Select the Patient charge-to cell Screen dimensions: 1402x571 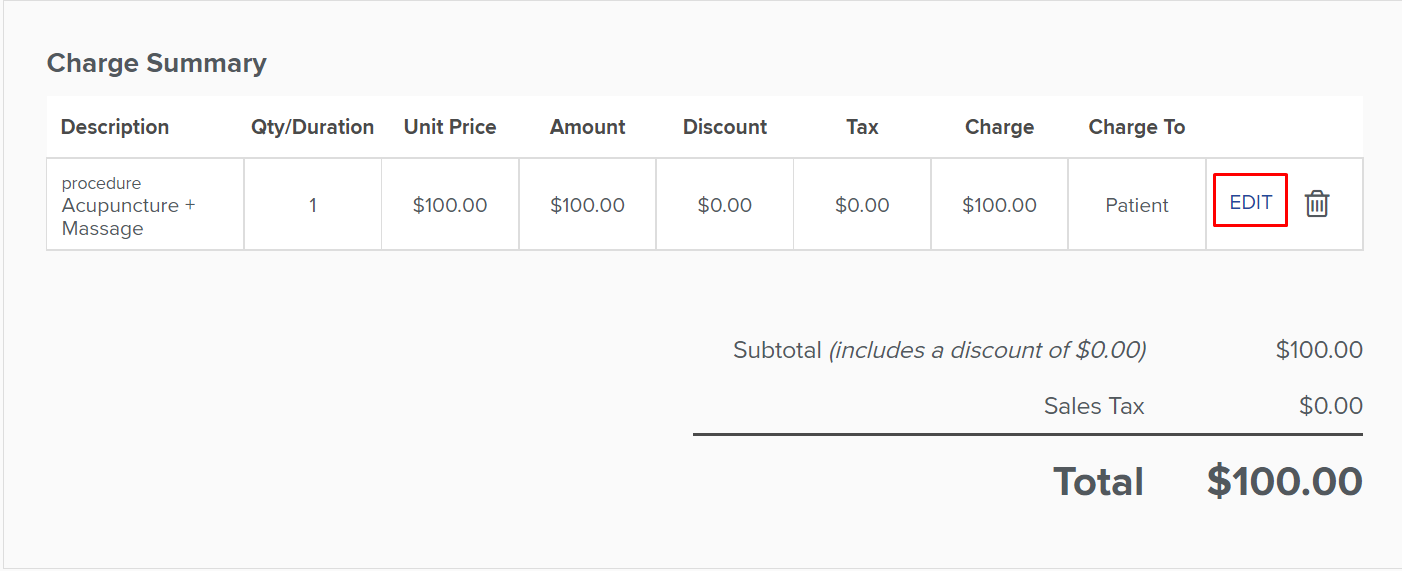tap(1137, 205)
